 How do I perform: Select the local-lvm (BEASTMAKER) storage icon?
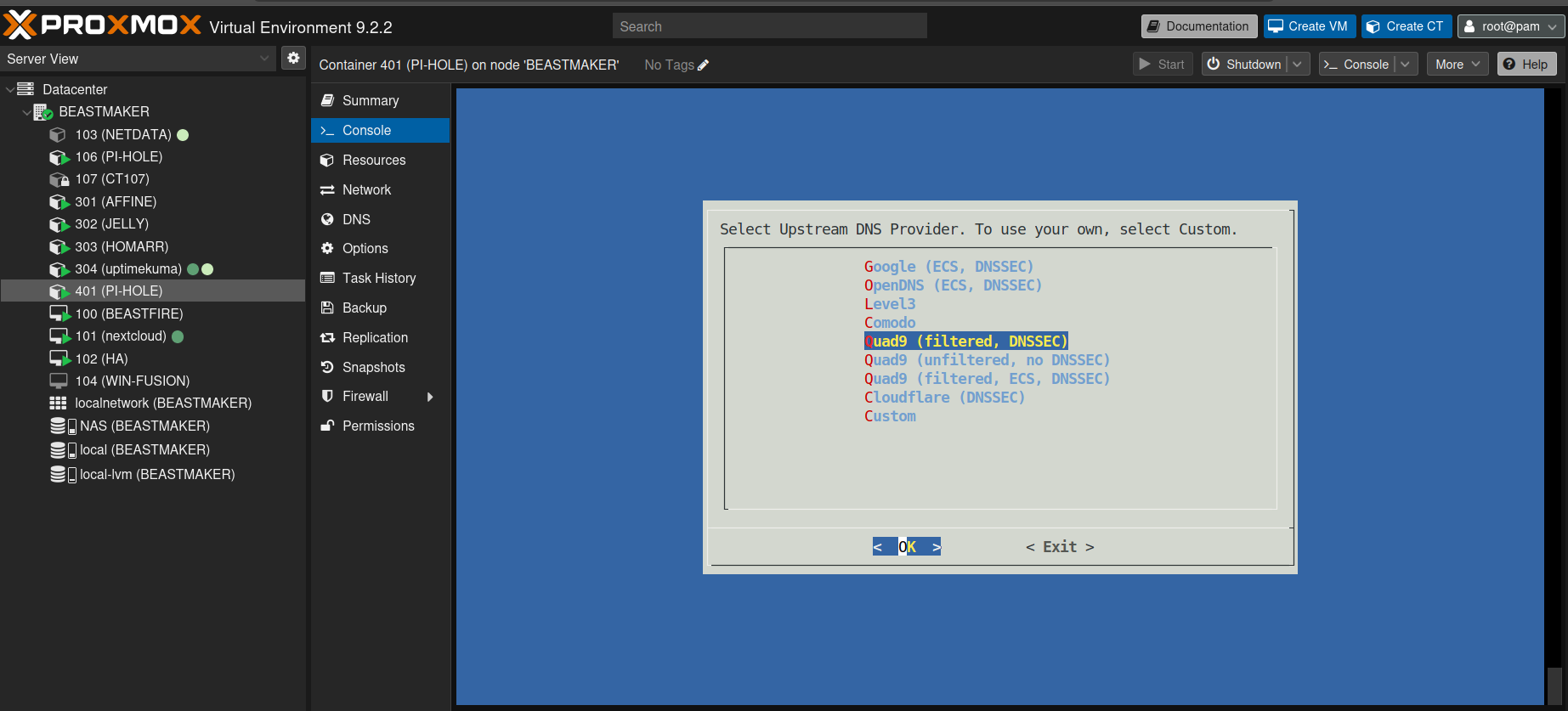63,474
